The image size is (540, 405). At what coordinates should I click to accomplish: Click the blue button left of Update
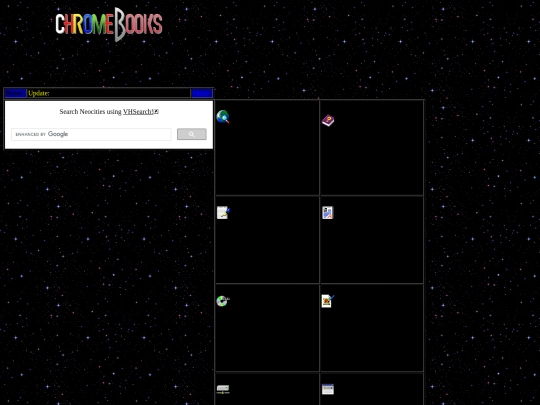click(x=15, y=93)
